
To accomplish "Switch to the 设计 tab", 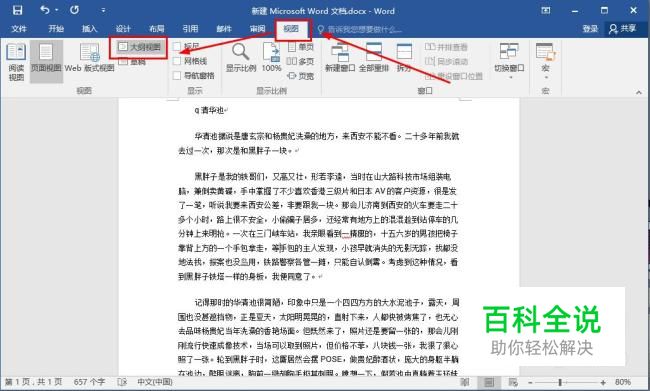I will pyautogui.click(x=123, y=29).
